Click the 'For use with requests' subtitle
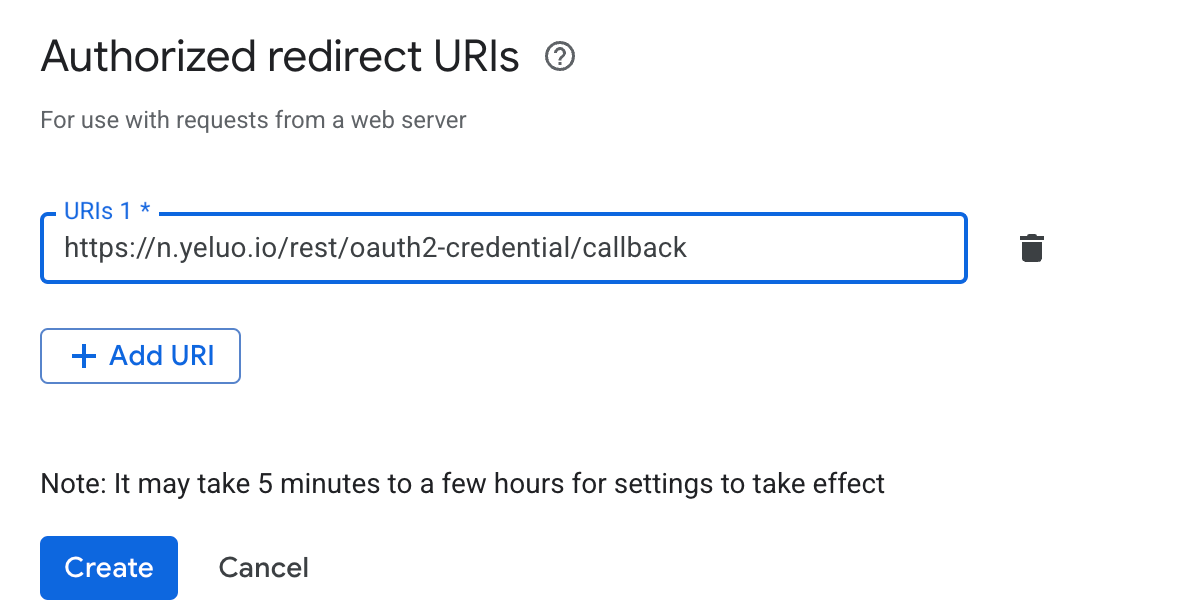The image size is (1180, 608). 253,121
